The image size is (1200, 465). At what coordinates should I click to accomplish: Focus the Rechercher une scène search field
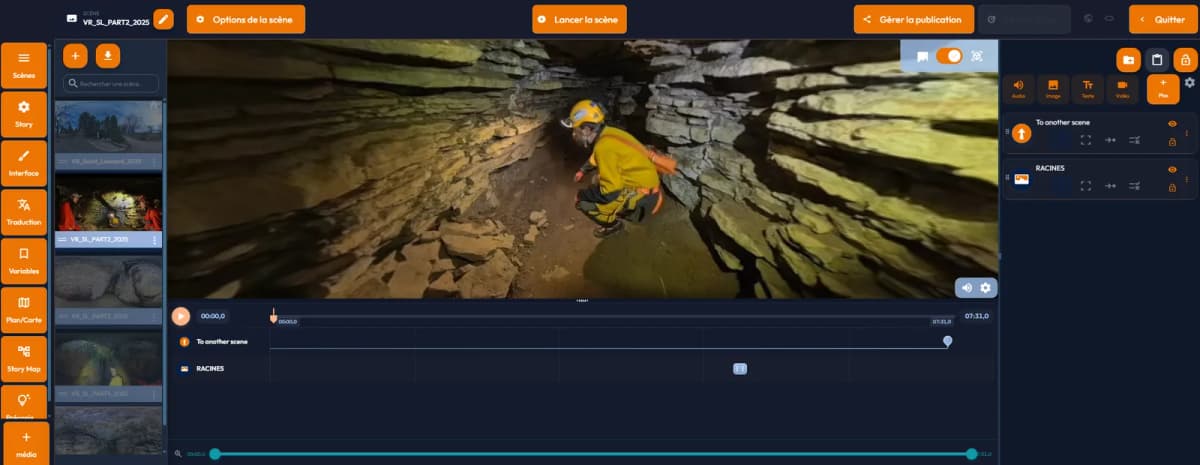pyautogui.click(x=111, y=84)
